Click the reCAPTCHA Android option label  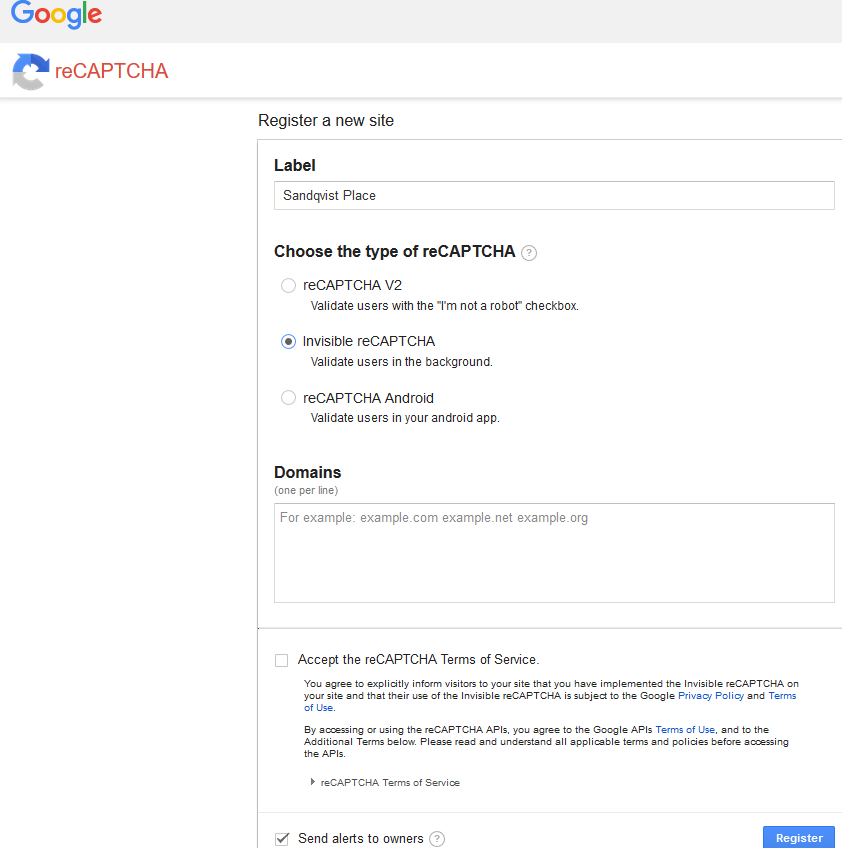[x=368, y=397]
